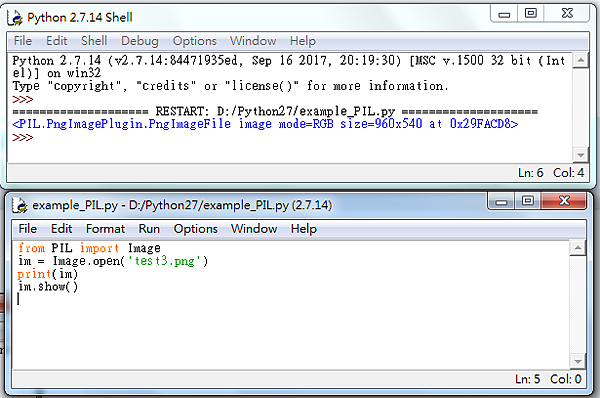Open the Debug menu in Shell window
Viewport: 600px width, 398px height.
click(x=140, y=41)
